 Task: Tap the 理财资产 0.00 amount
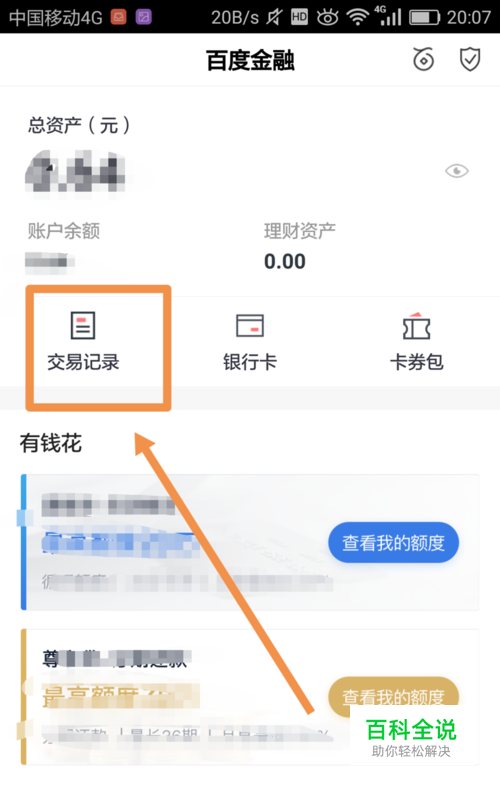click(x=285, y=261)
